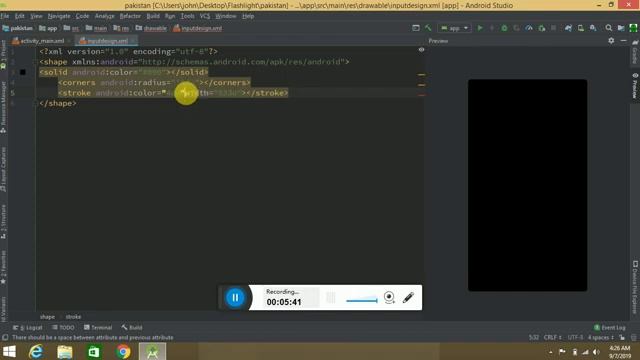The height and width of the screenshot is (360, 640).
Task: Open the app run configuration dropdown
Action: pos(454,28)
